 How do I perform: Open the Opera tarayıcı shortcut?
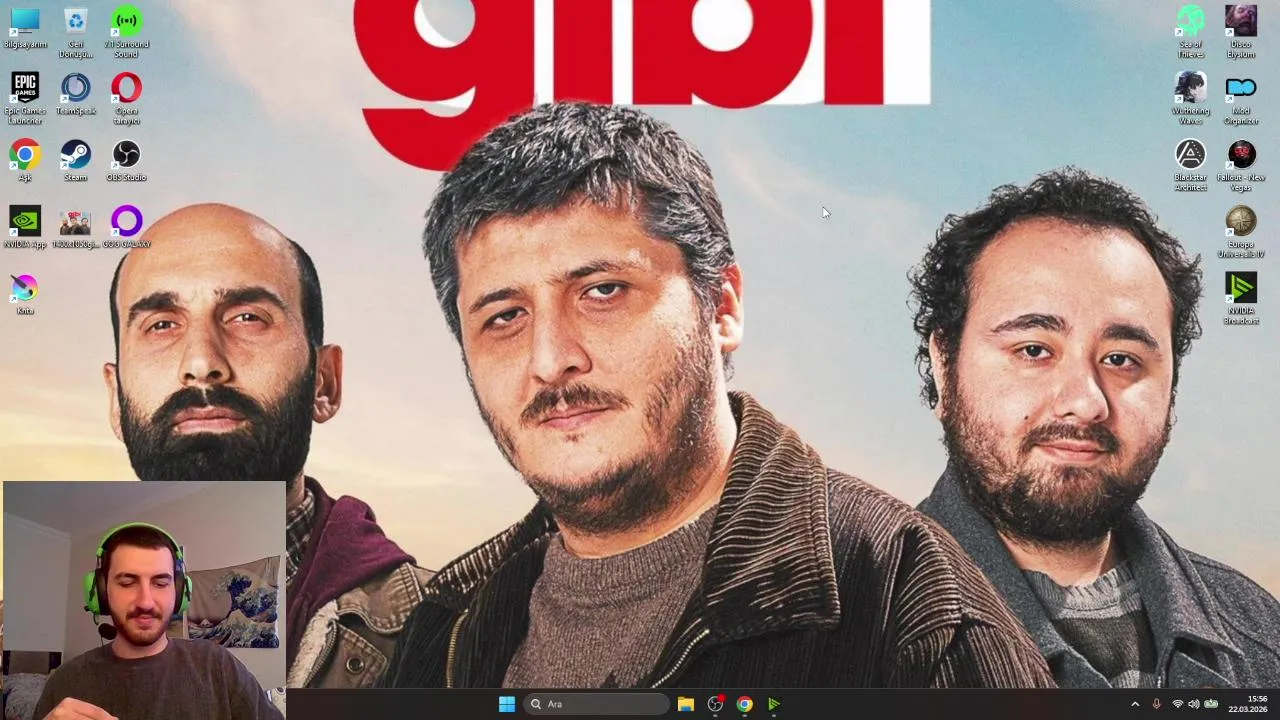(x=126, y=98)
